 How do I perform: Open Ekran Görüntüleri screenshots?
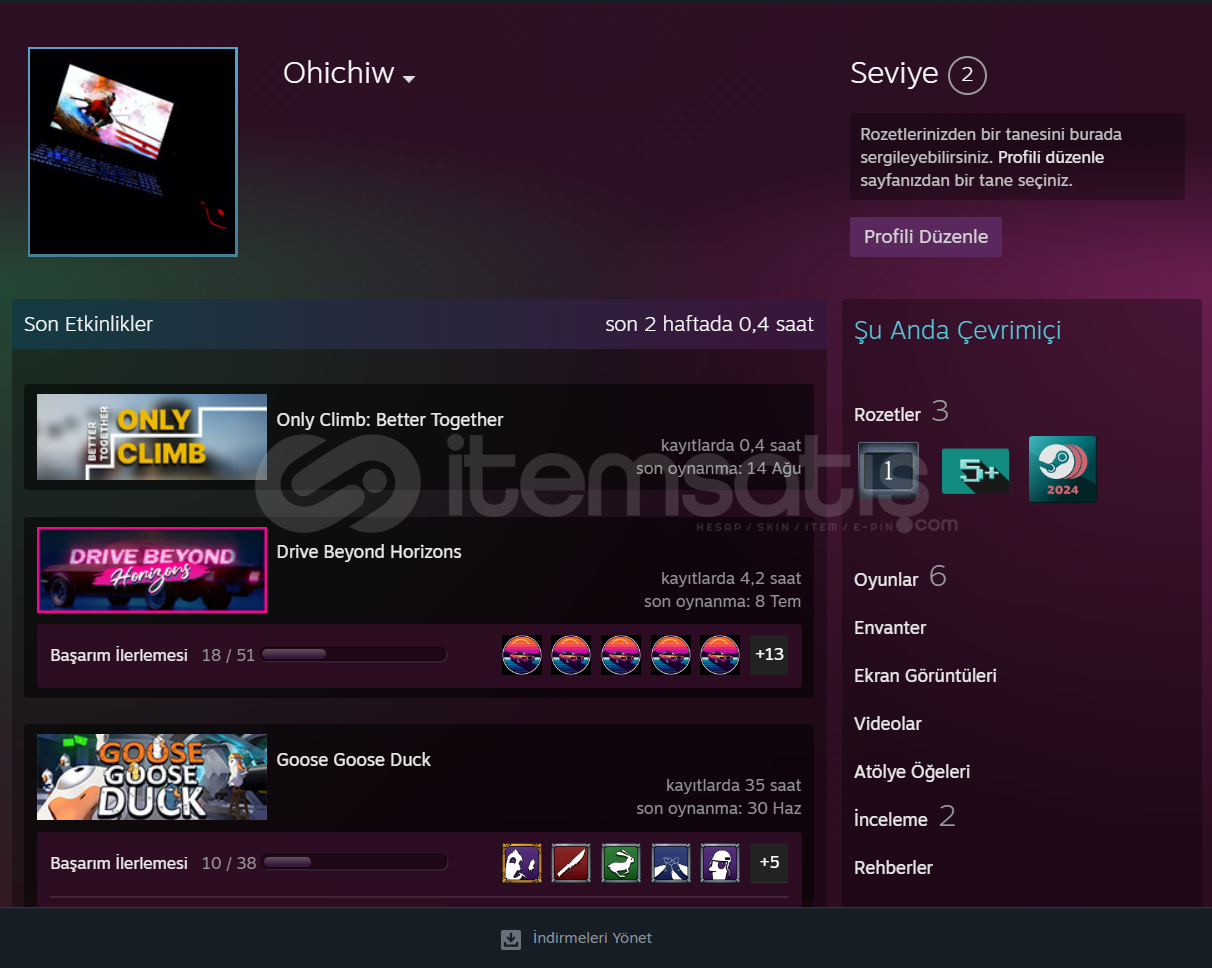[925, 676]
